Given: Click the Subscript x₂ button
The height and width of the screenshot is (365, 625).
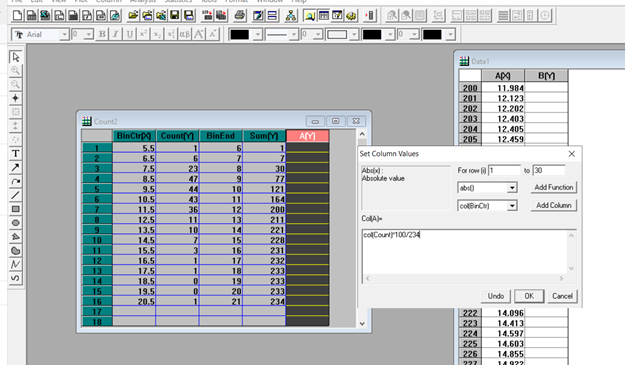Looking at the screenshot, I should pyautogui.click(x=157, y=34).
